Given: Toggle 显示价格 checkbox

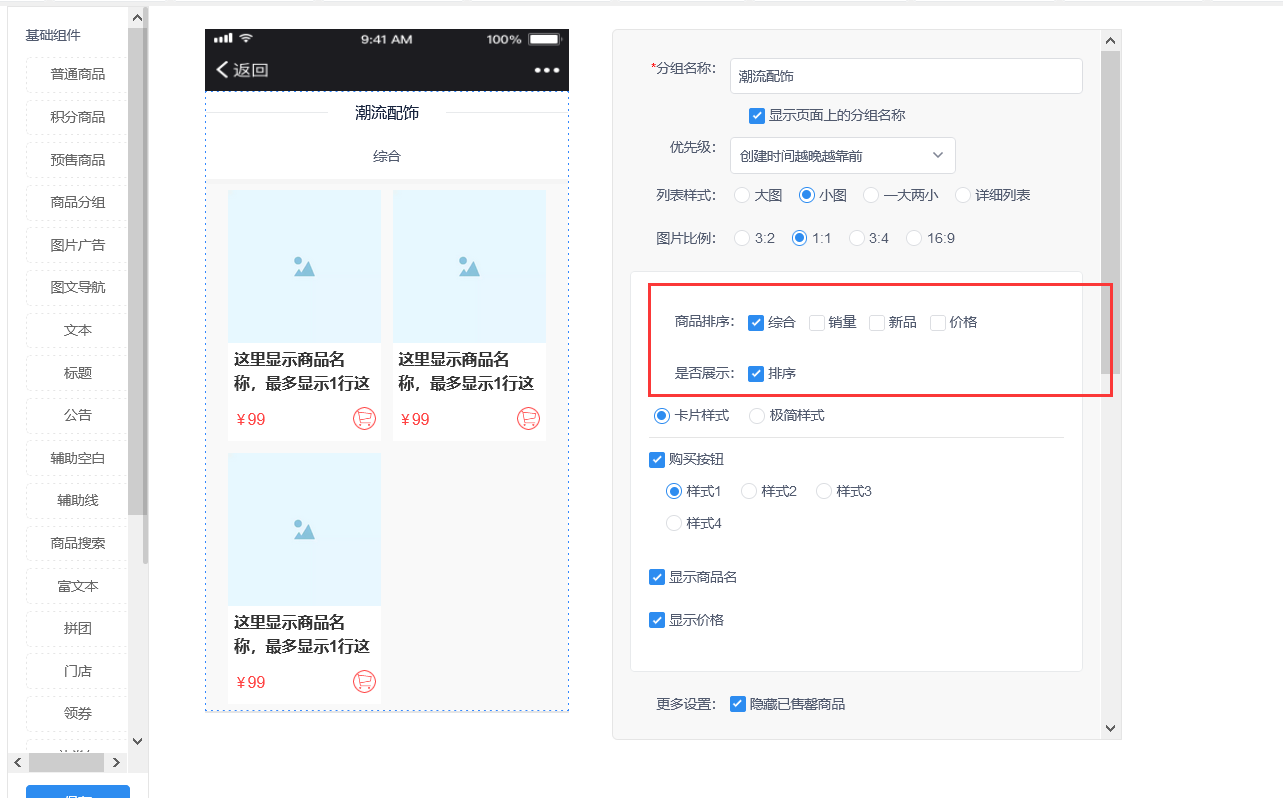Looking at the screenshot, I should (657, 620).
